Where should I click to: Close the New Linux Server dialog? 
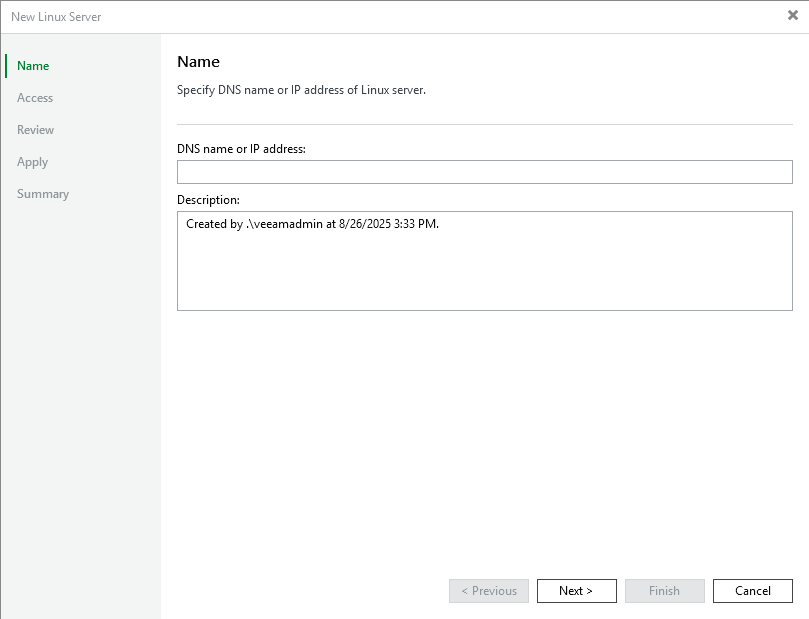pyautogui.click(x=792, y=16)
